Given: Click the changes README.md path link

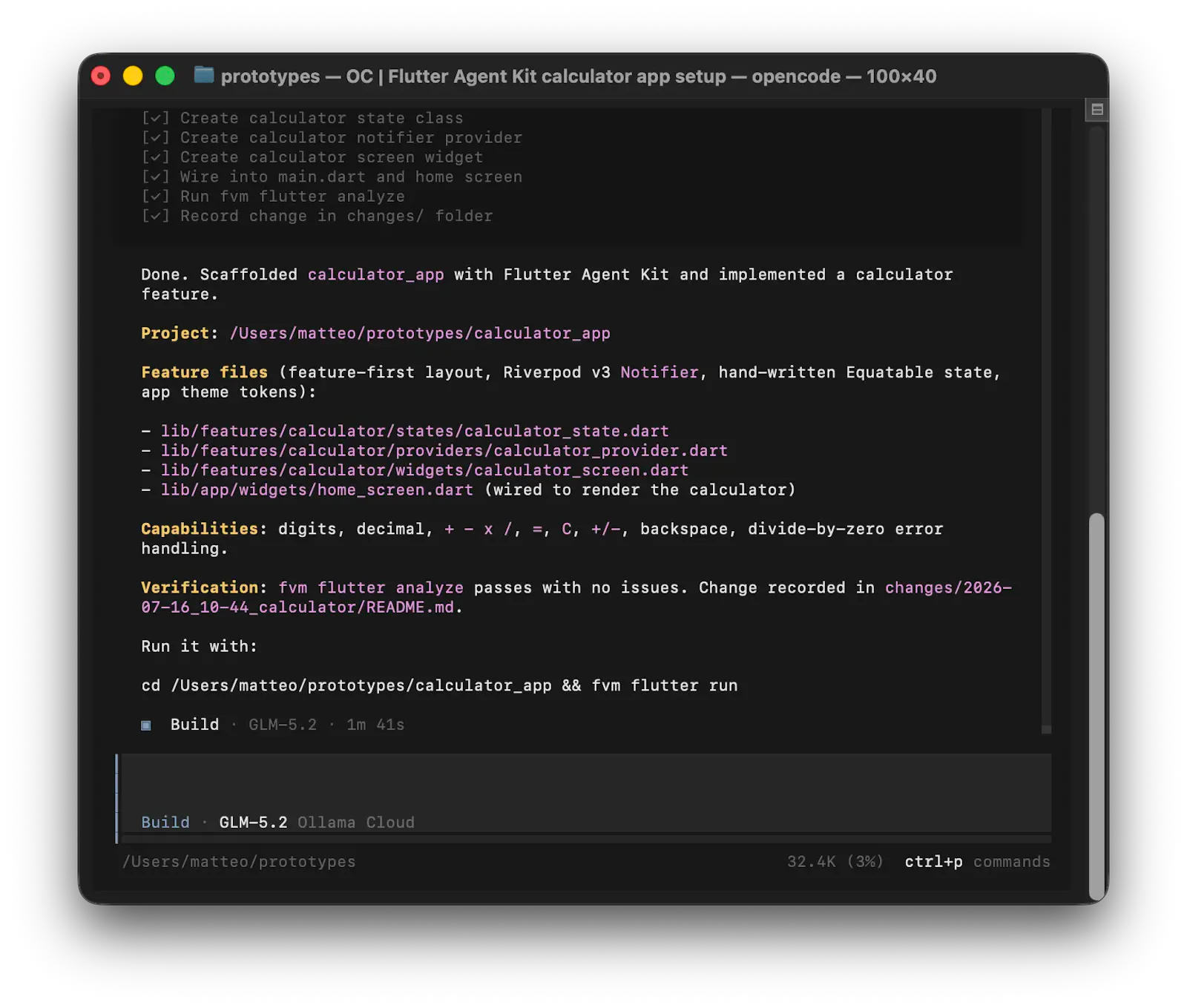Looking at the screenshot, I should (x=576, y=598).
